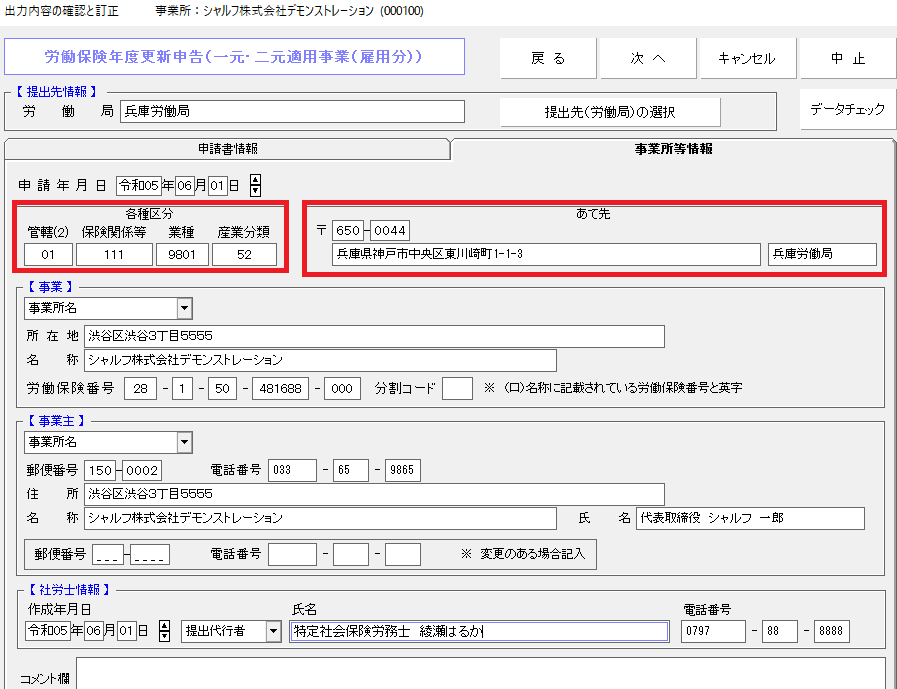Click the 労働局 name input field
Viewport: 897px width, 689px height.
[292, 111]
